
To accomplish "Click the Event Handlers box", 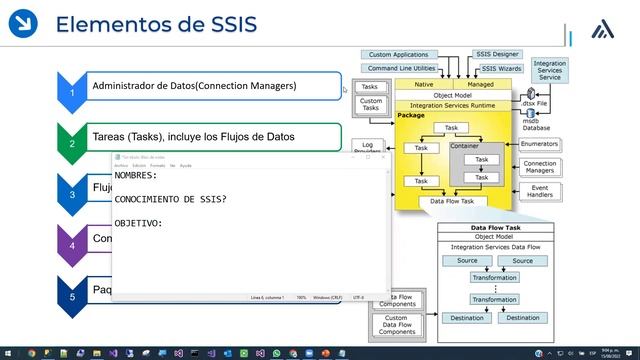I will [540, 191].
